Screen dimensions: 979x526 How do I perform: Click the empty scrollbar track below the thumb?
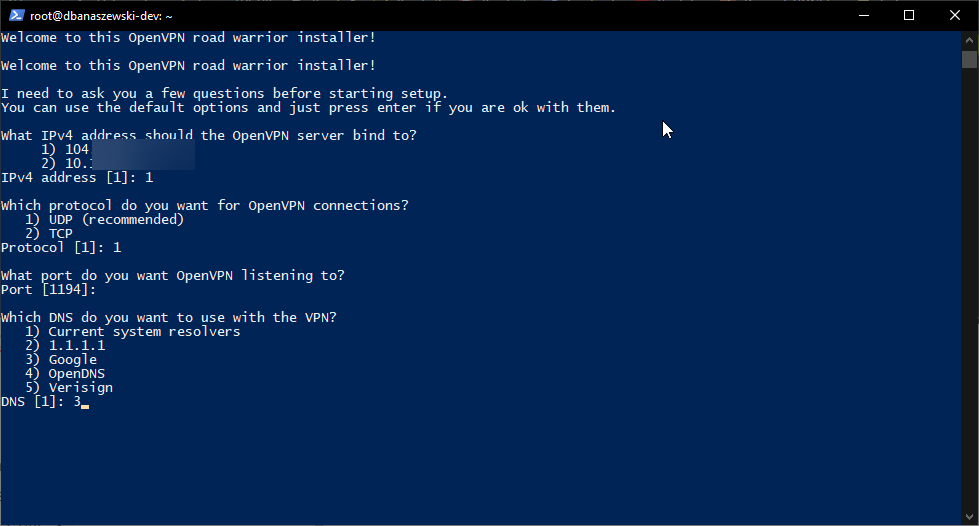(969, 300)
